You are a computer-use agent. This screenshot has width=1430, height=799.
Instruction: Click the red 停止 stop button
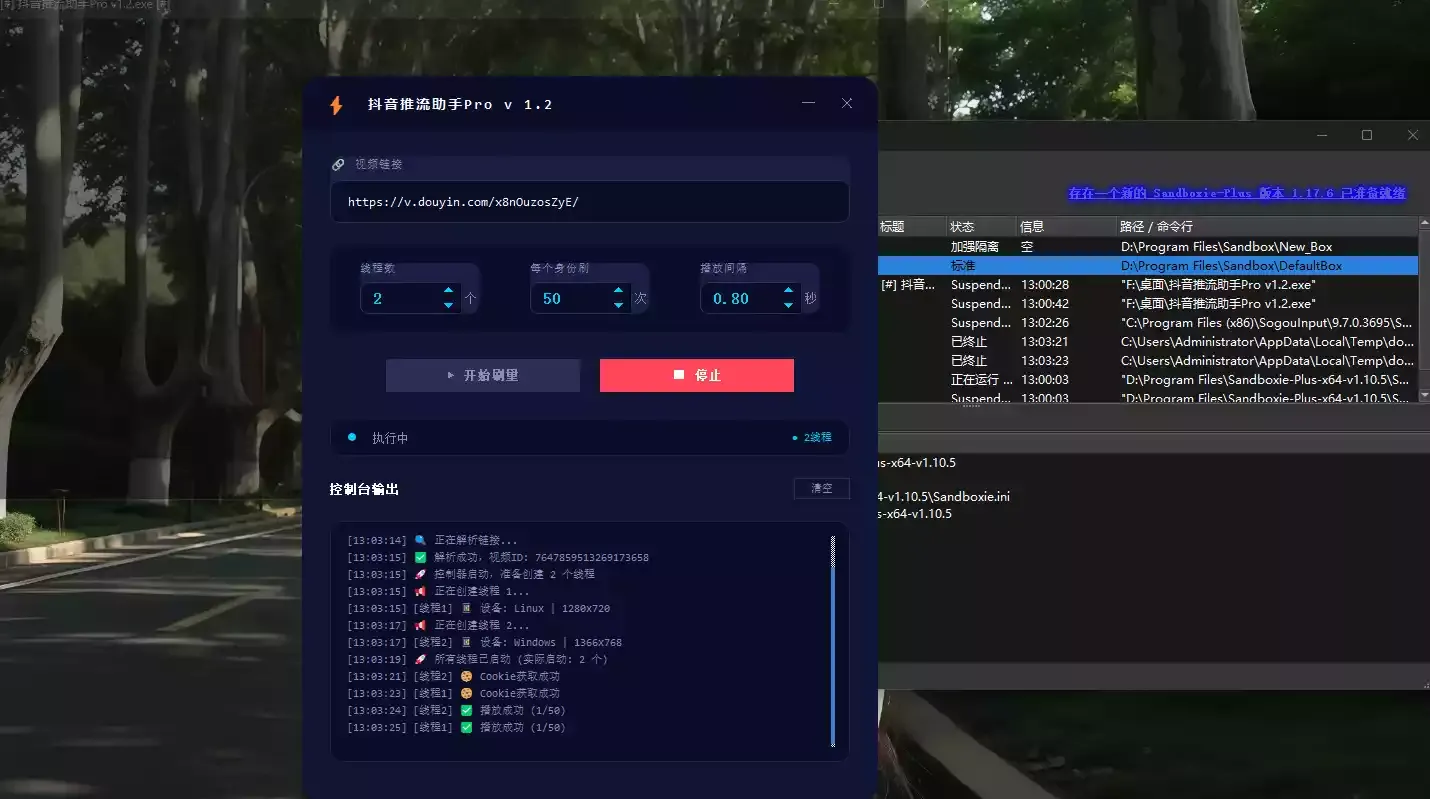pos(697,375)
